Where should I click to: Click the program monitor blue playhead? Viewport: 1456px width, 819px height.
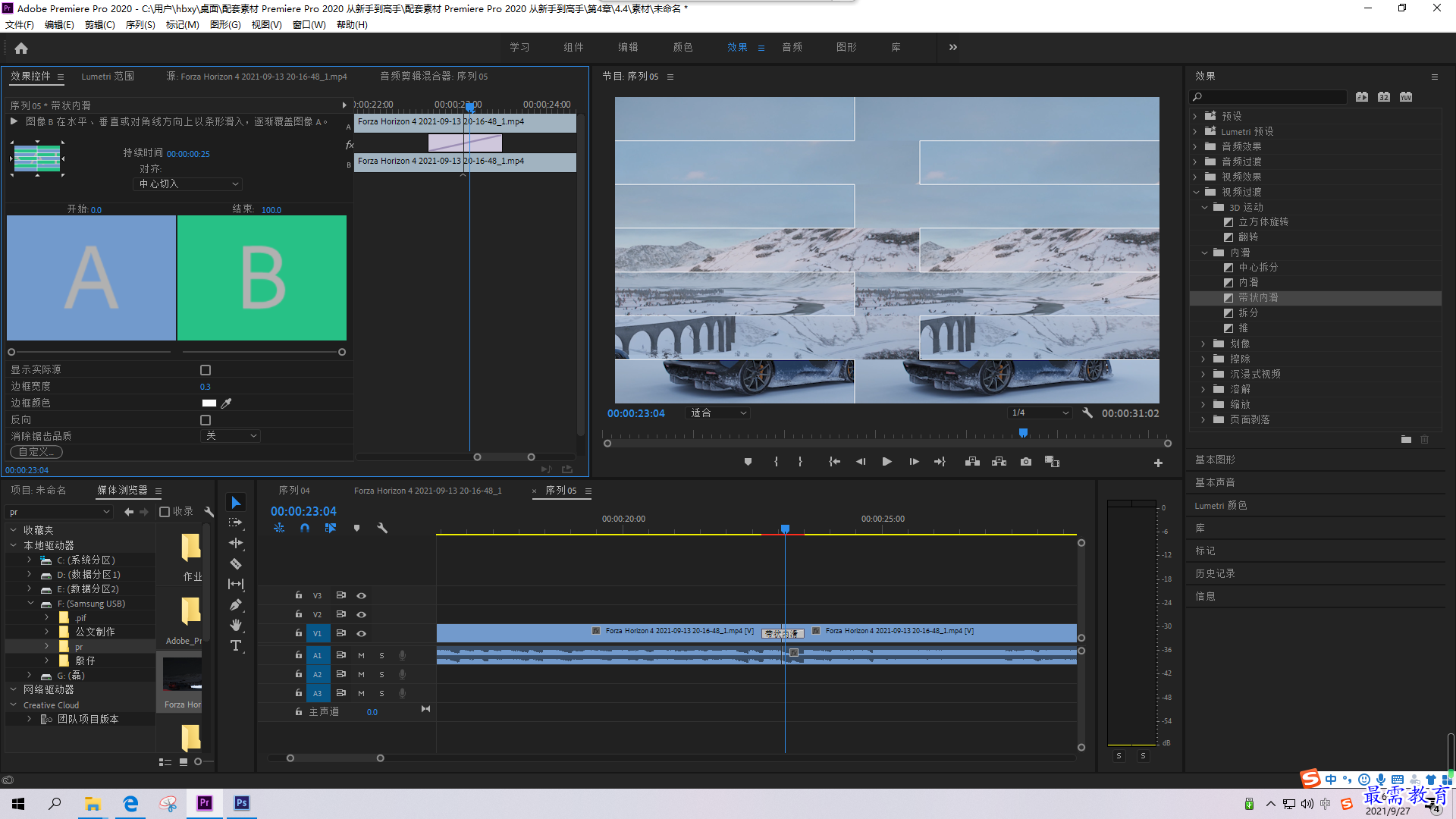[1023, 433]
